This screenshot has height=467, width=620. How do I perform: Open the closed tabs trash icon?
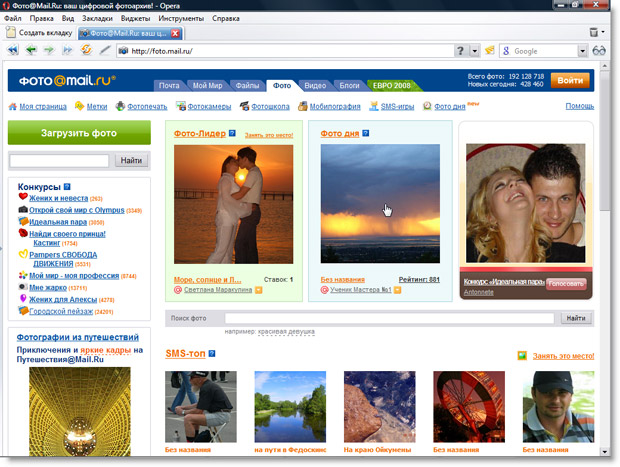pos(594,32)
